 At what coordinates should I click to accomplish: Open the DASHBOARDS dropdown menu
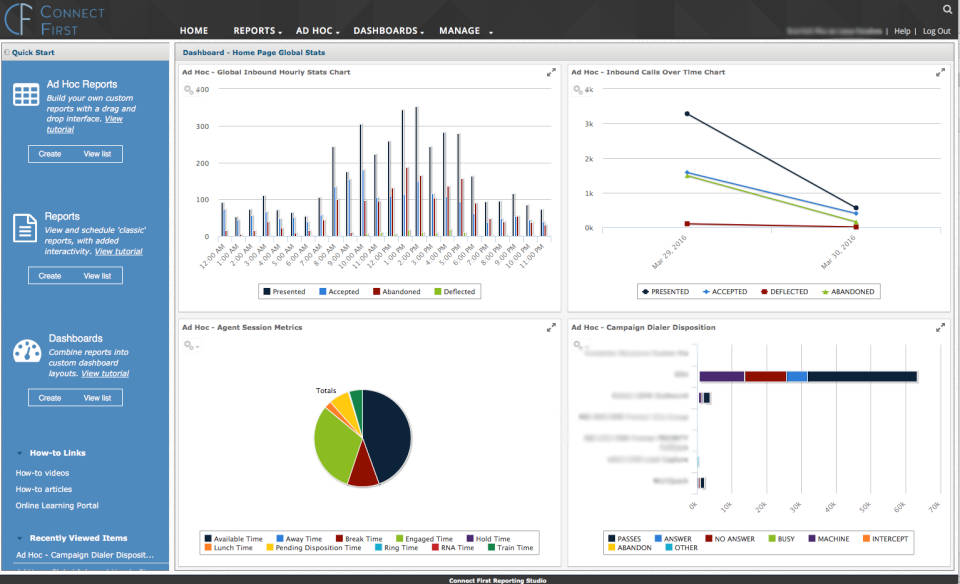[x=388, y=31]
